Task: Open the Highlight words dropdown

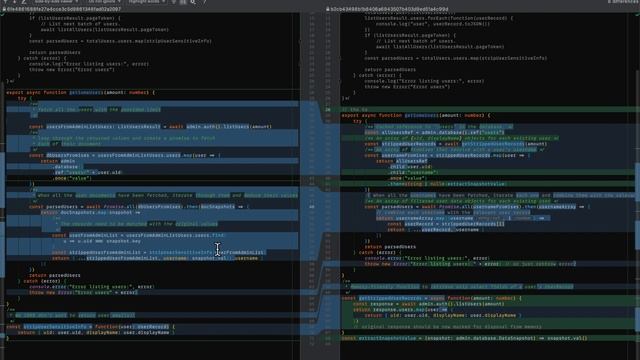Action: (x=147, y=2)
